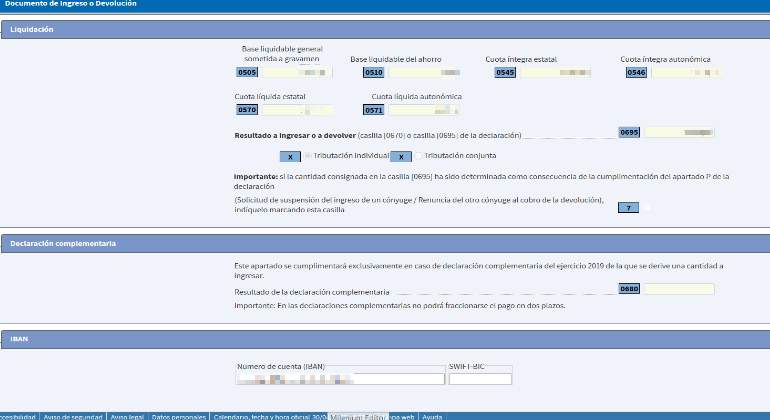Click the Número de cuenta (IBAN) field
This screenshot has height=420, width=770.
pos(340,379)
